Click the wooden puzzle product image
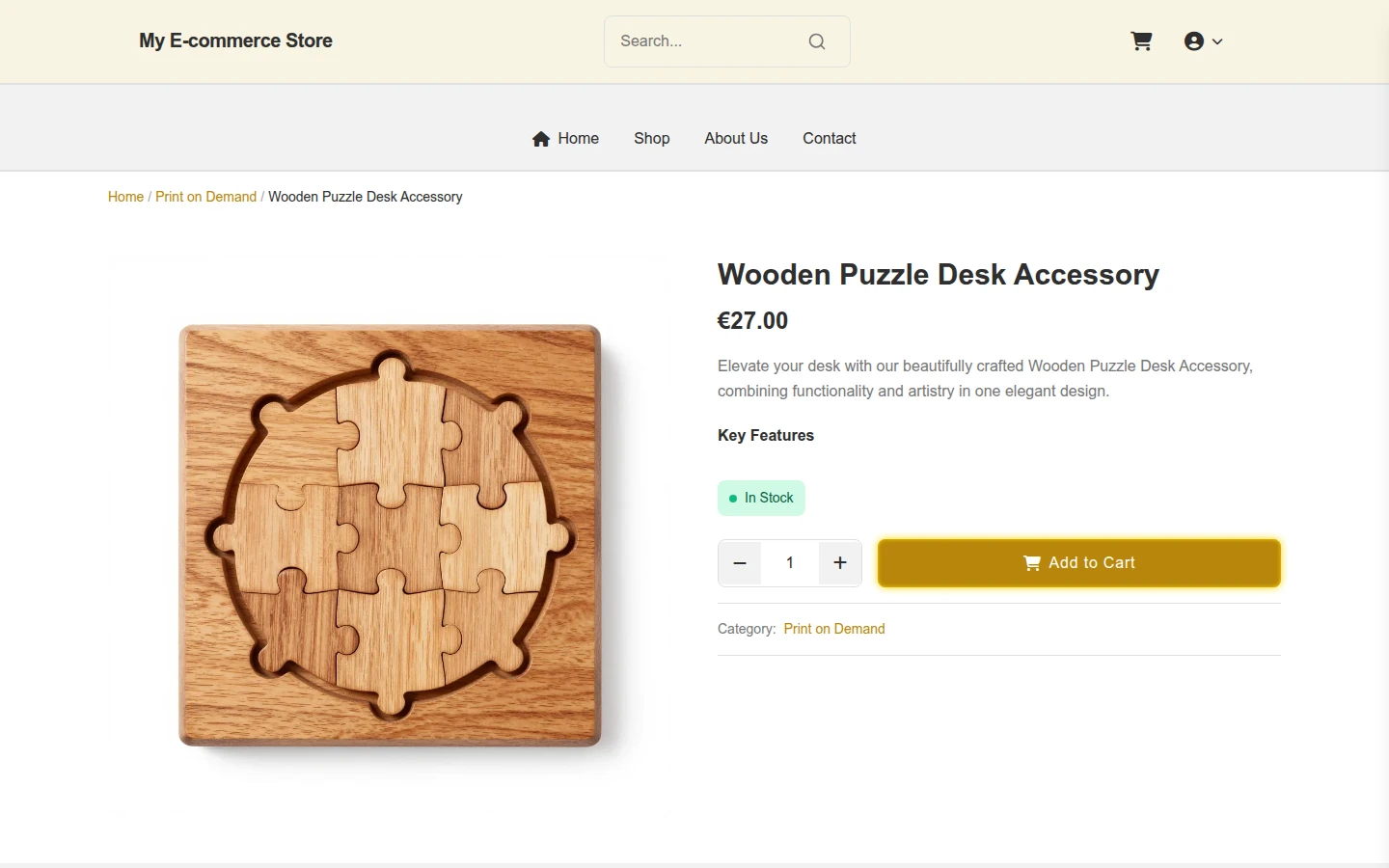Screen dimensions: 1389x868 coord(391,536)
